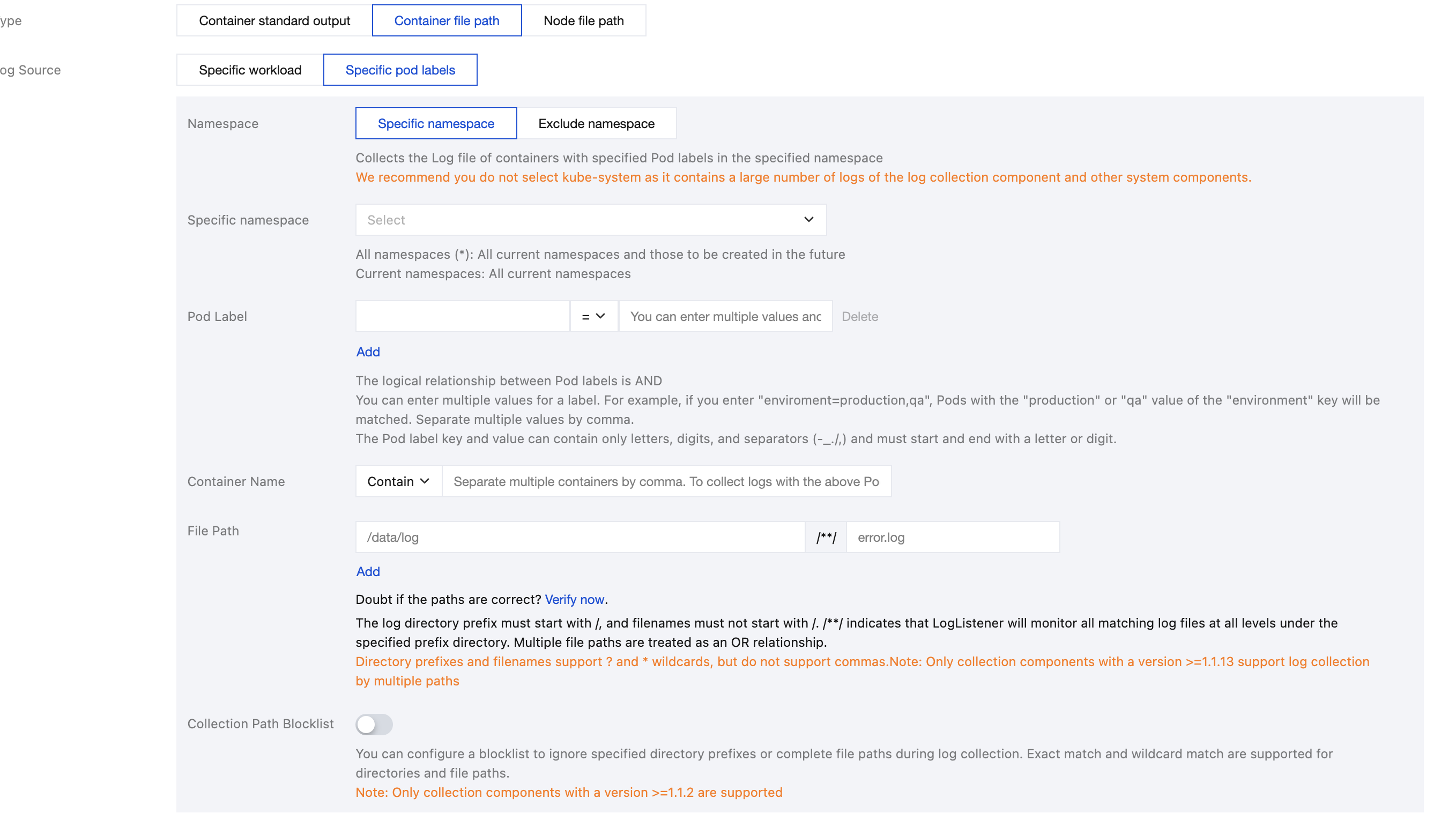Select Container standard output type
This screenshot has height=821, width=1456.
click(x=274, y=21)
